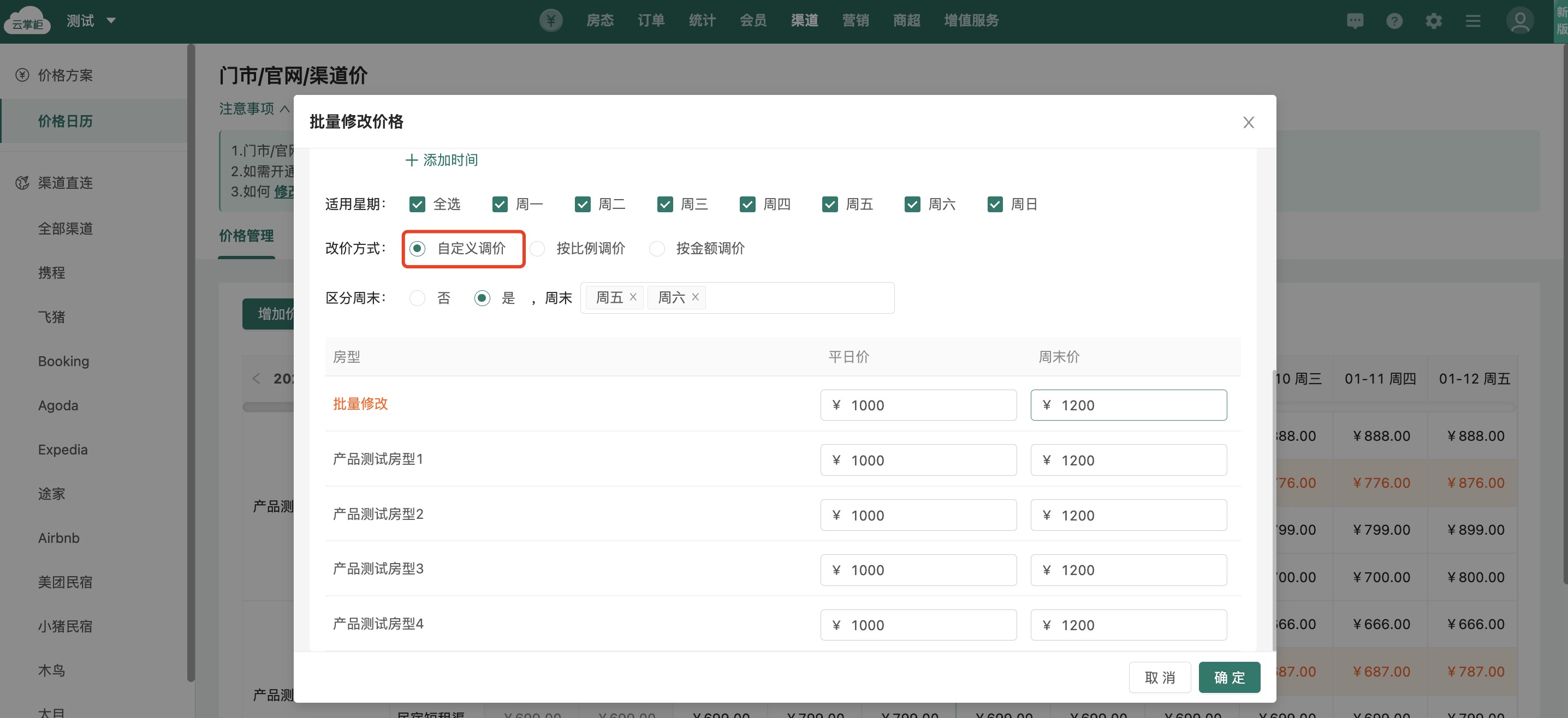Remove 周五 tag from weekend selector

tap(633, 297)
